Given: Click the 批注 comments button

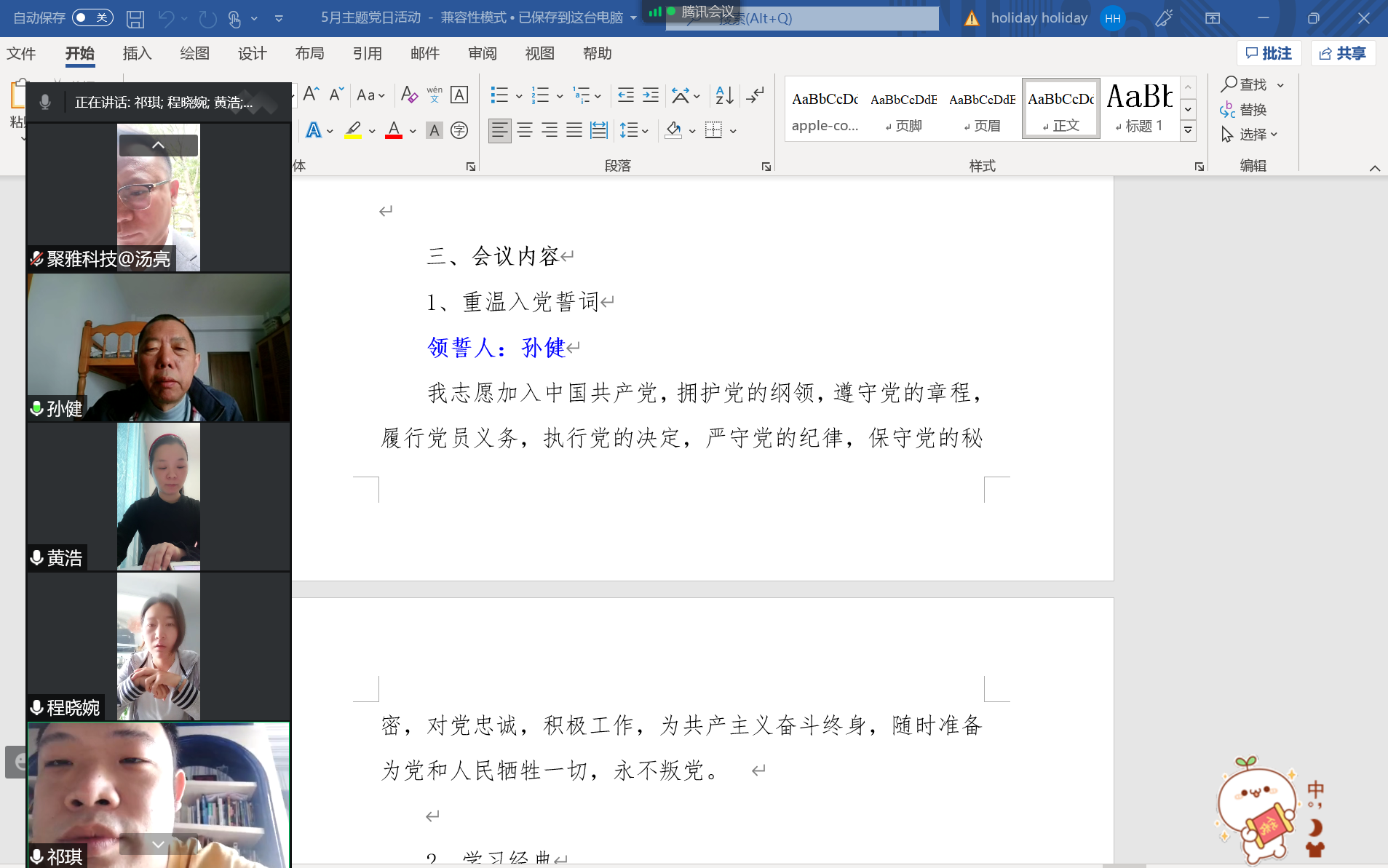Looking at the screenshot, I should coord(1269,53).
